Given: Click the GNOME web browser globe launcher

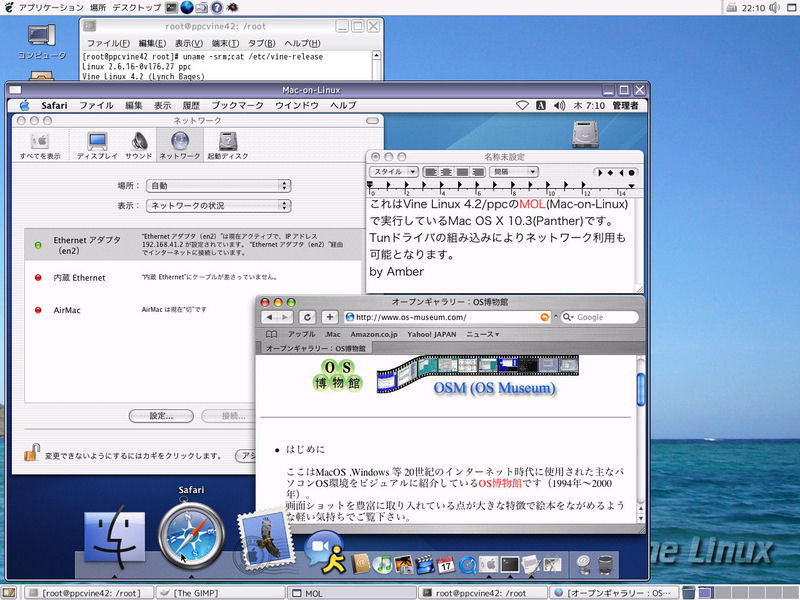Looking at the screenshot, I should tap(187, 7).
